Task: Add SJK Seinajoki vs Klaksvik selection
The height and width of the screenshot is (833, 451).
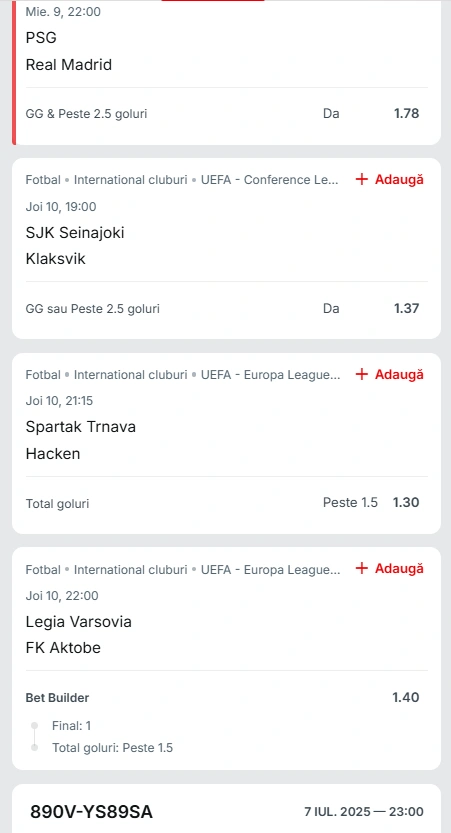Action: click(390, 180)
